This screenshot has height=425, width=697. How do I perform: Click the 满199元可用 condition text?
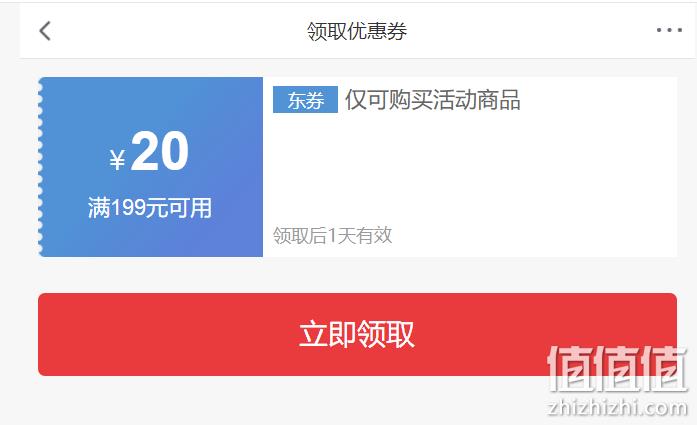(x=149, y=208)
